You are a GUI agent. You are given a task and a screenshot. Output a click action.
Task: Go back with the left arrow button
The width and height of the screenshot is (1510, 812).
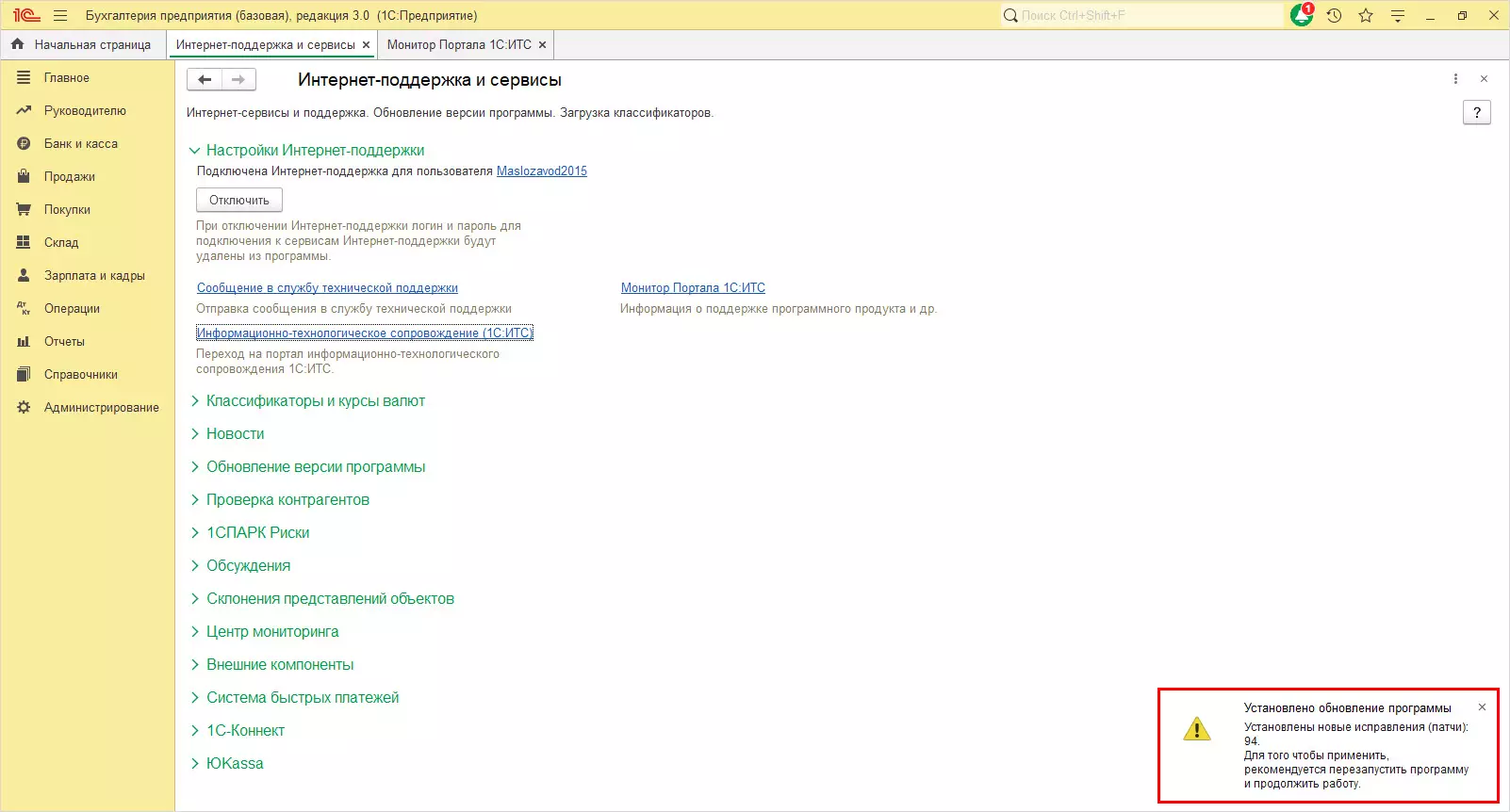click(205, 80)
